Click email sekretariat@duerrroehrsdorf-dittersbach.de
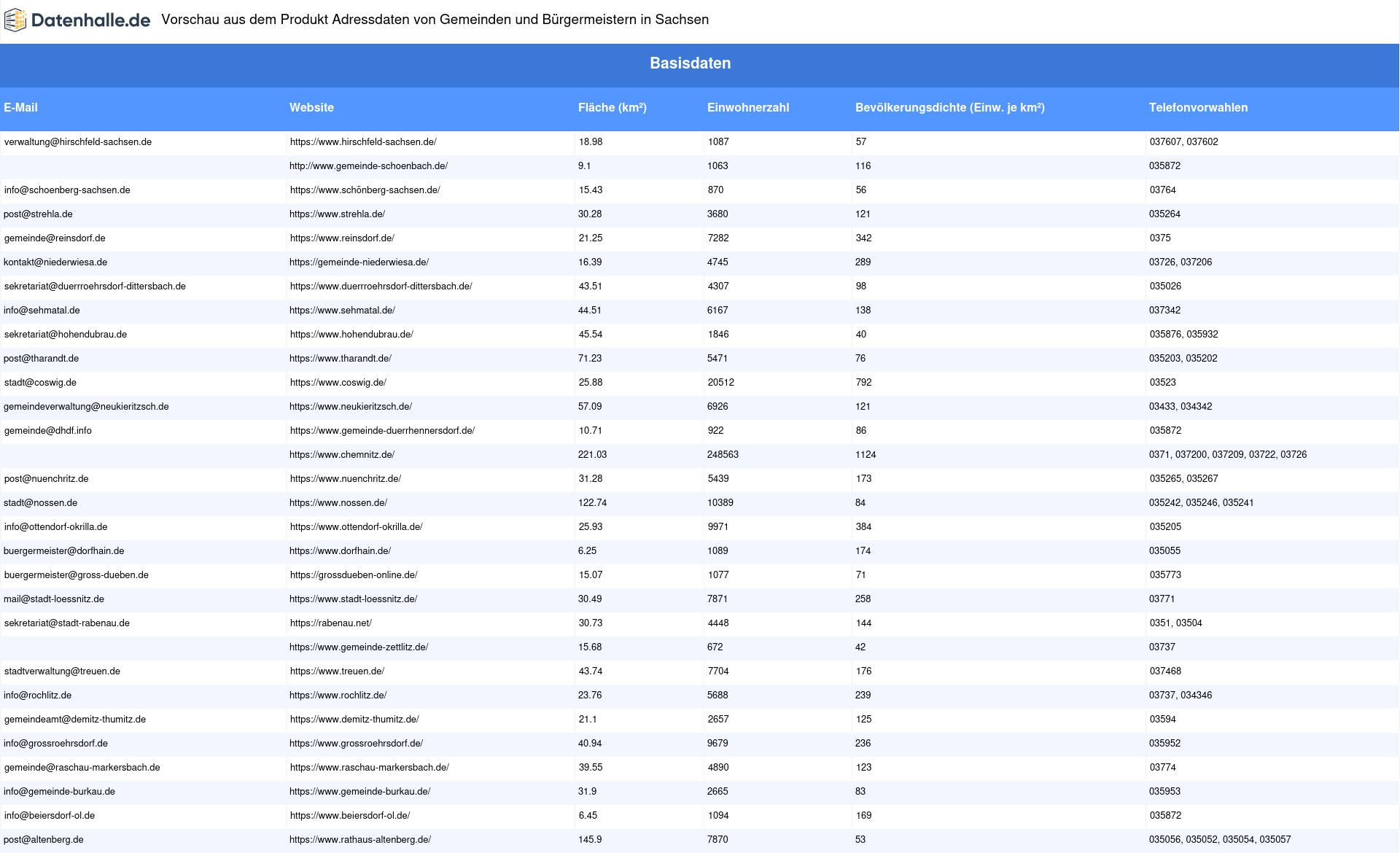 (x=95, y=287)
